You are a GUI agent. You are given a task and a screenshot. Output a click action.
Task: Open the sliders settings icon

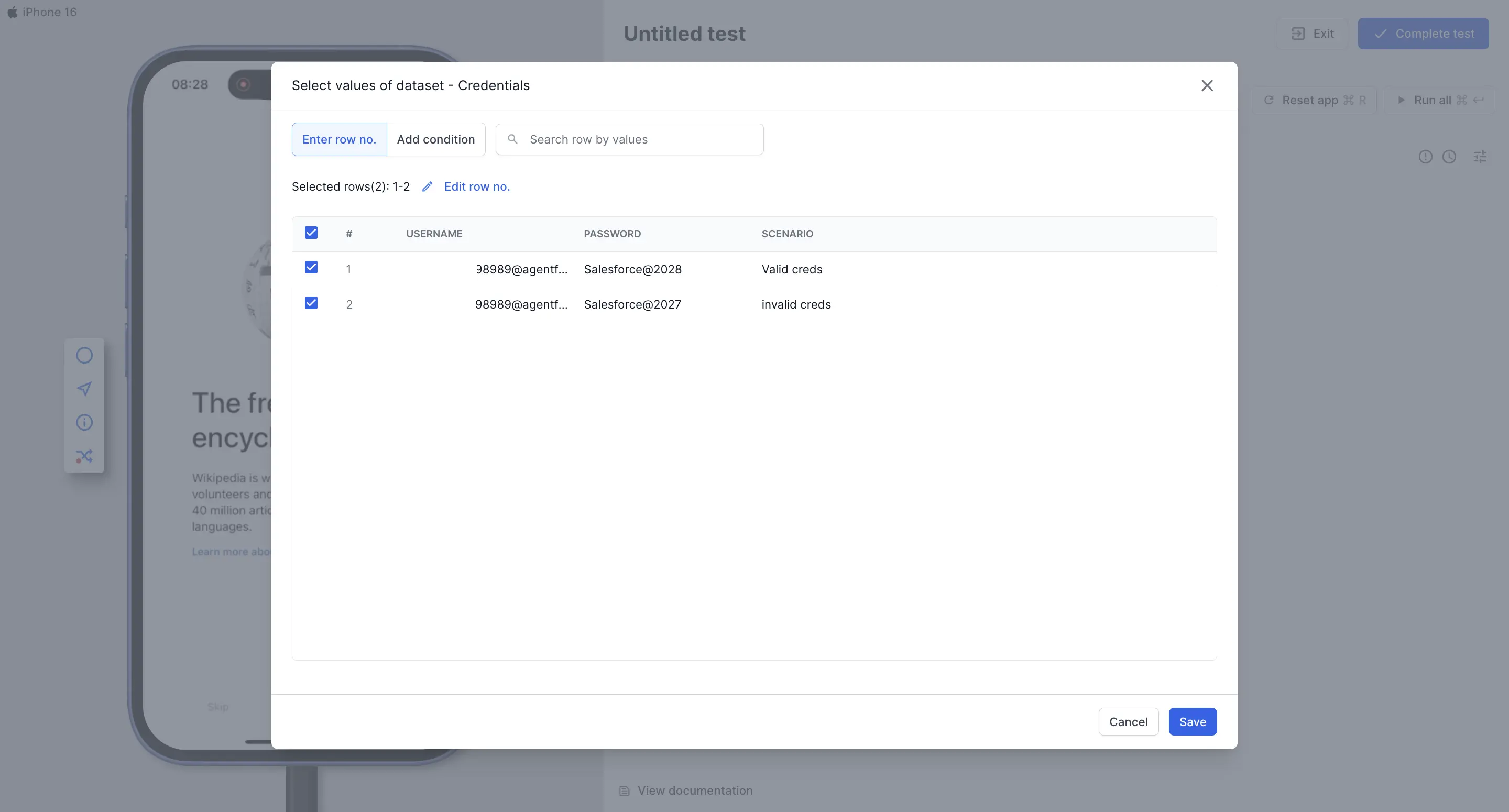pos(1480,157)
